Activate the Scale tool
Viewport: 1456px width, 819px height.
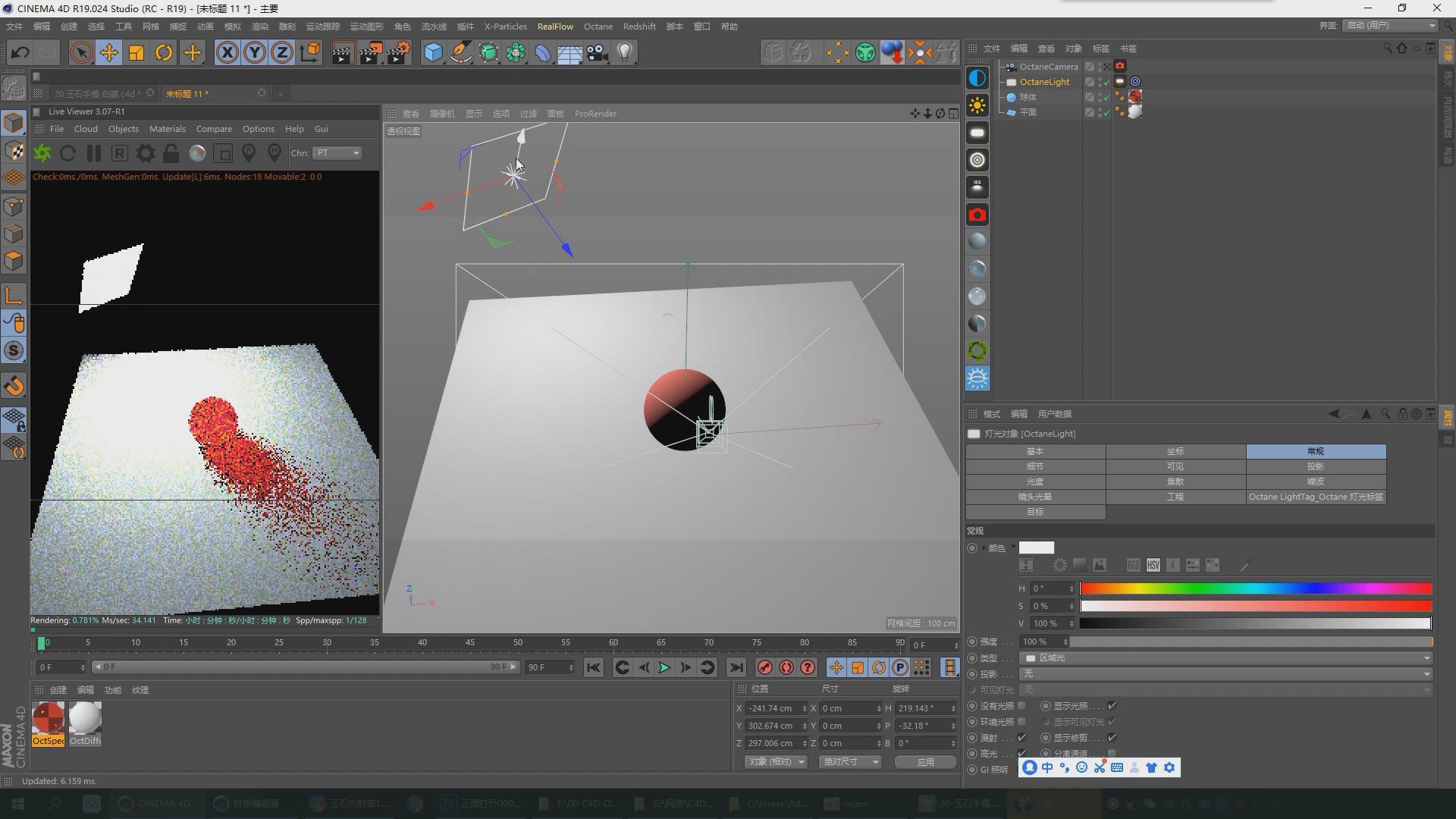tap(136, 52)
